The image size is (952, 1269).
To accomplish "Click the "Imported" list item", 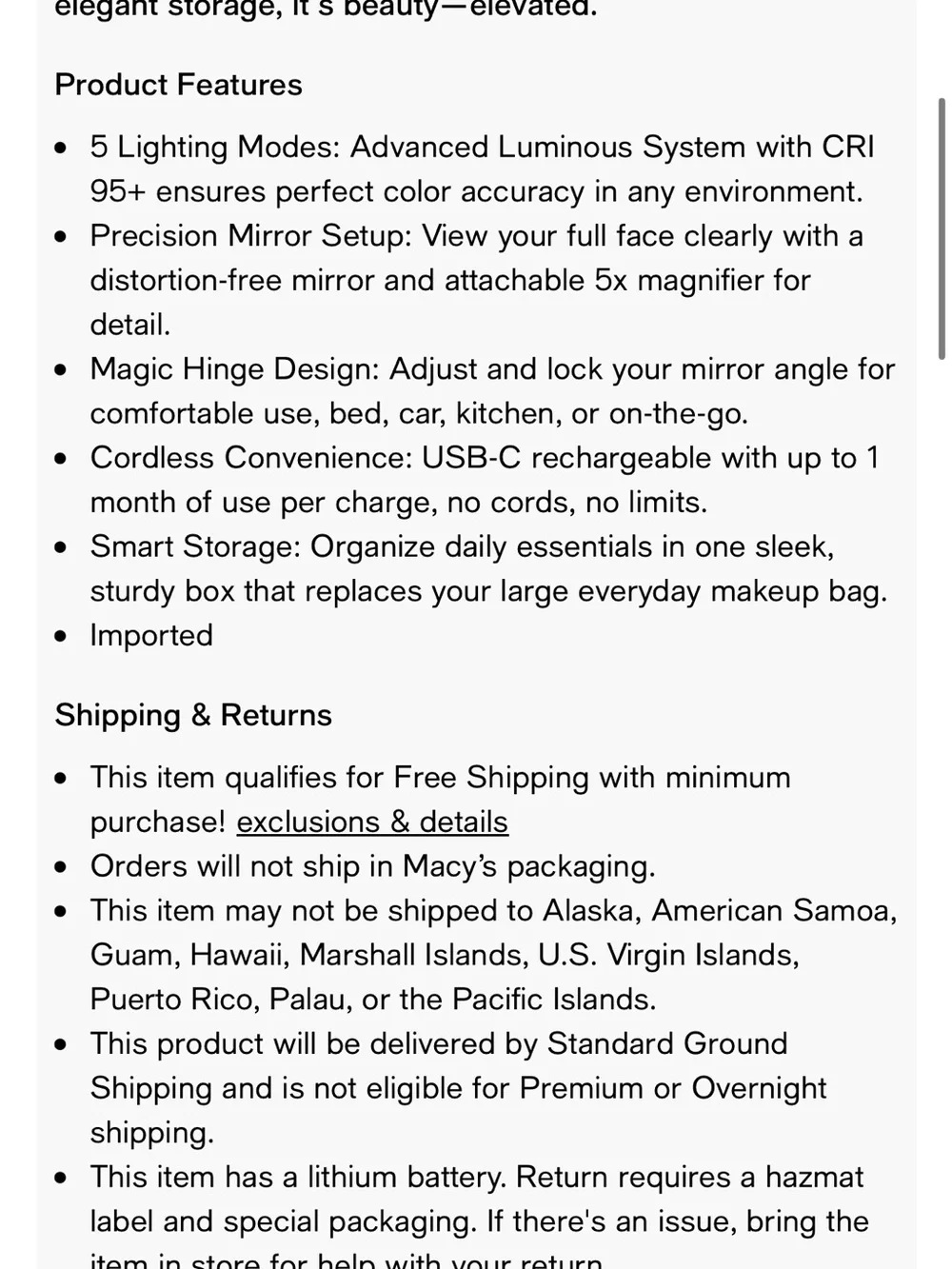I will [x=151, y=635].
